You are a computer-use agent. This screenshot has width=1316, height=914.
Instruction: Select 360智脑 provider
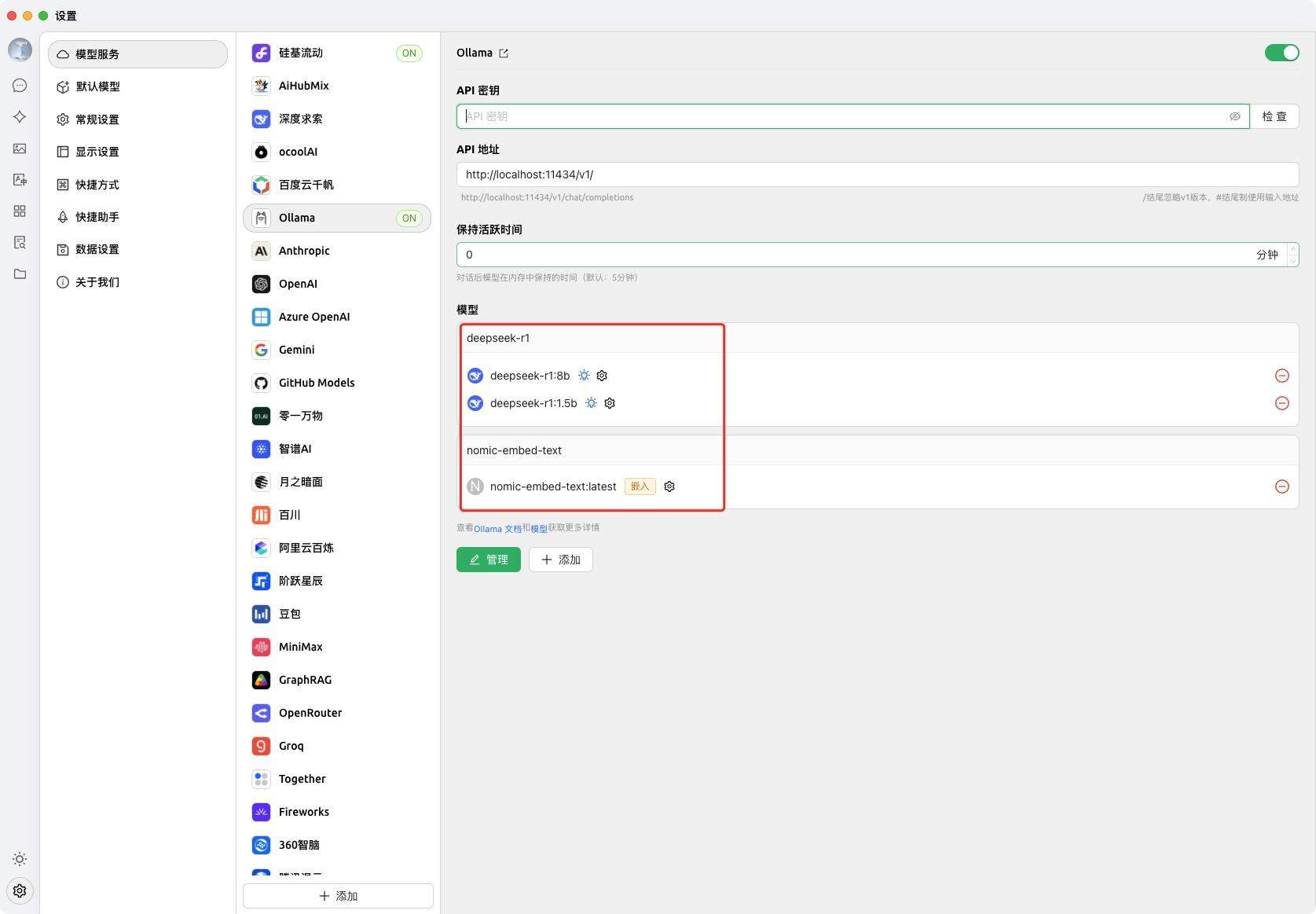click(x=337, y=845)
